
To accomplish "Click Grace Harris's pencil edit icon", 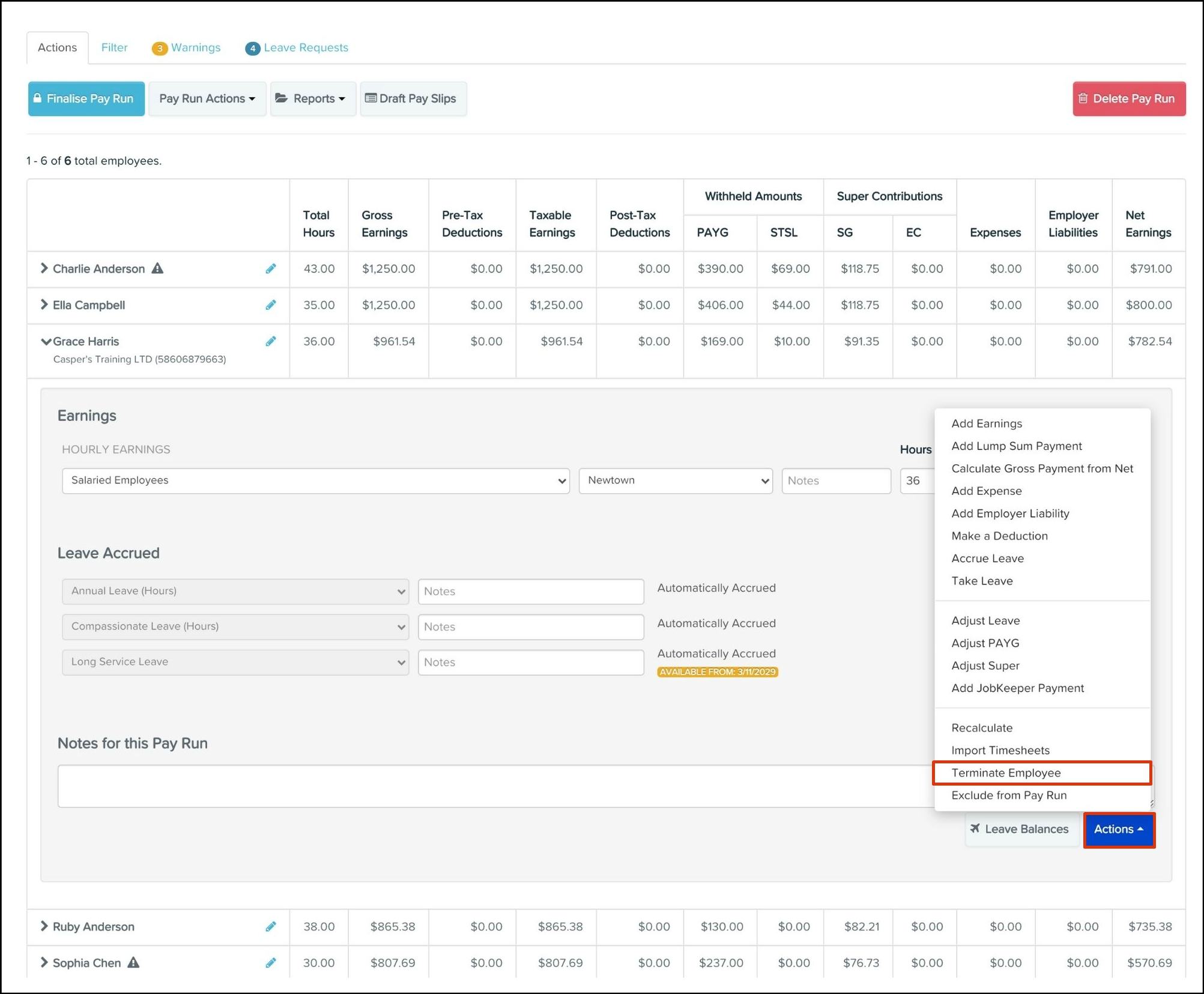I will pos(271,341).
